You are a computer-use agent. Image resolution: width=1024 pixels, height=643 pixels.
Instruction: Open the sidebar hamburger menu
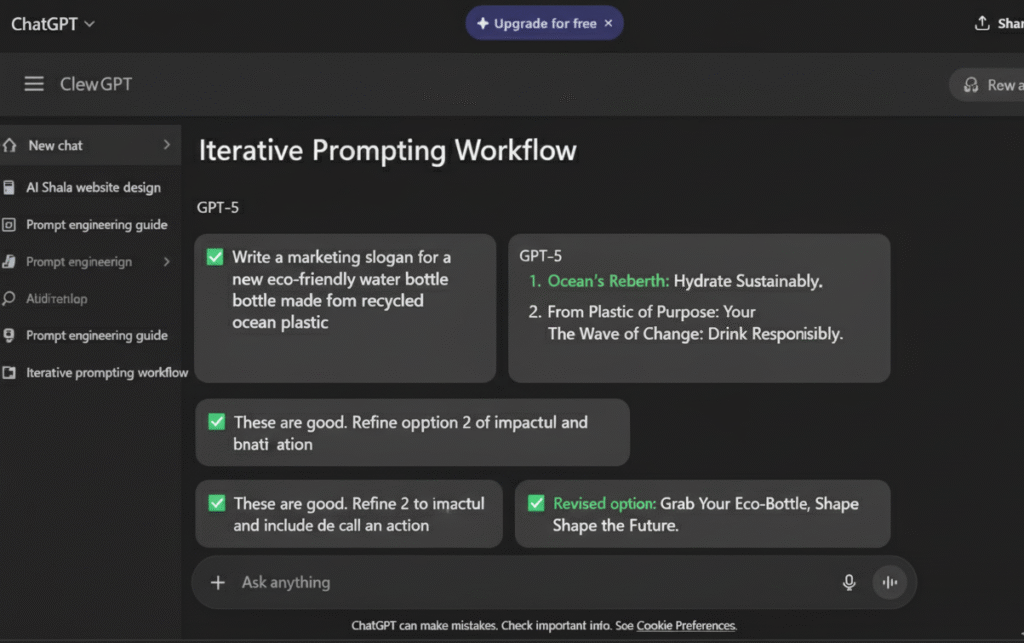[x=34, y=84]
